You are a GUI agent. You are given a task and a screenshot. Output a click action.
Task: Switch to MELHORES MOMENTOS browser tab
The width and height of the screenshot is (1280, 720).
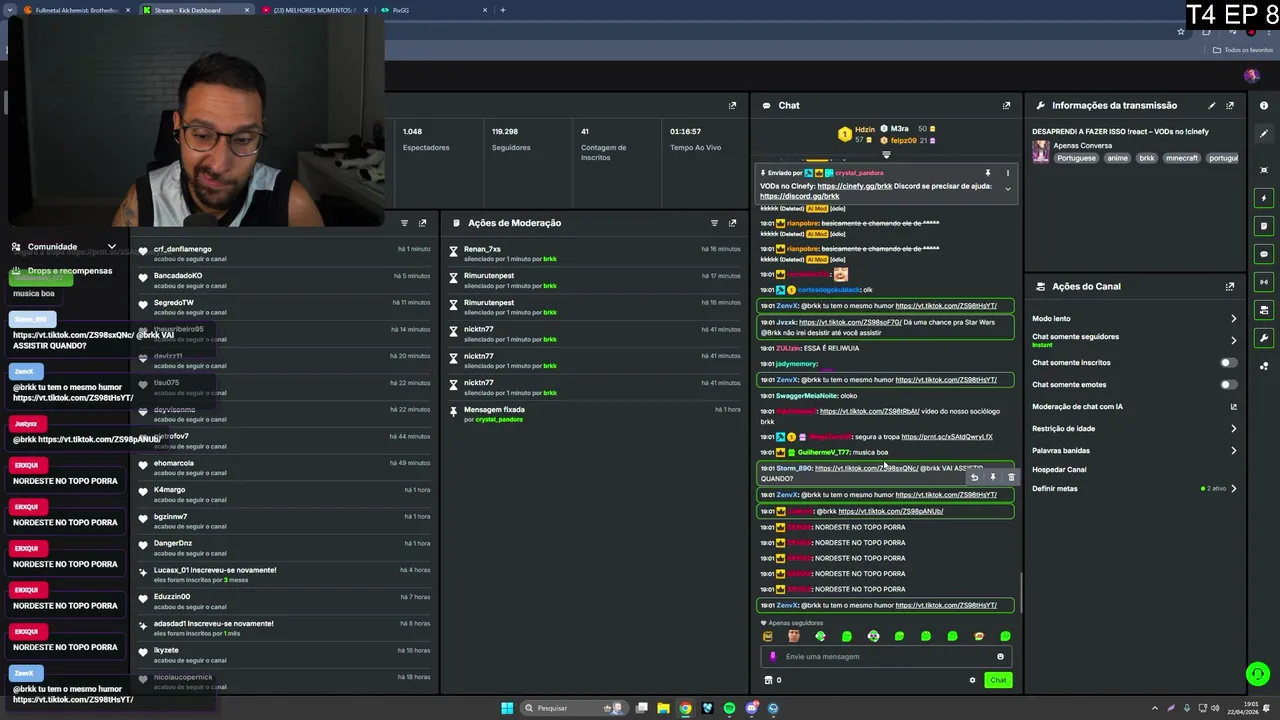(x=313, y=10)
